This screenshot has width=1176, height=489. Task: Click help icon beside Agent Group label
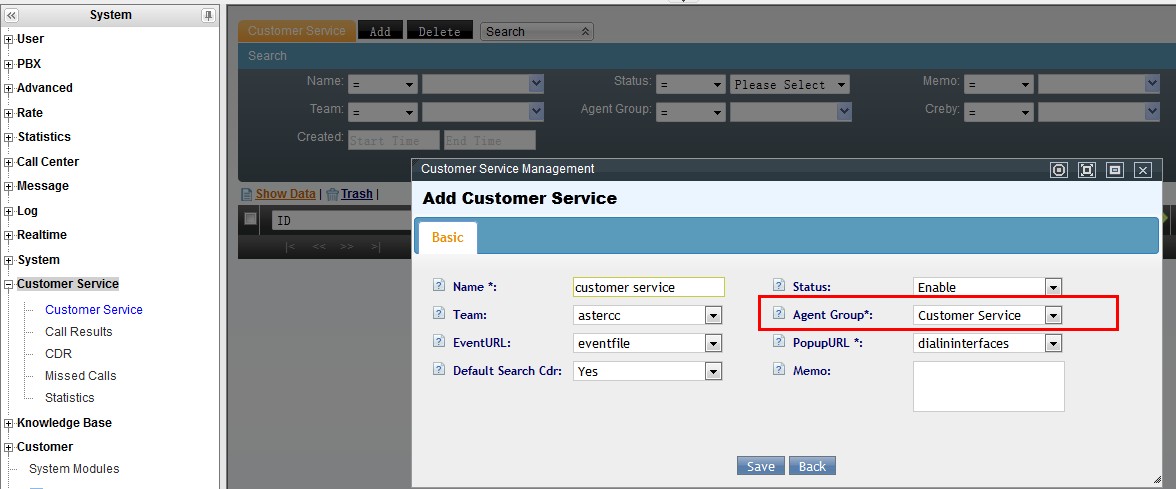pyautogui.click(x=778, y=315)
